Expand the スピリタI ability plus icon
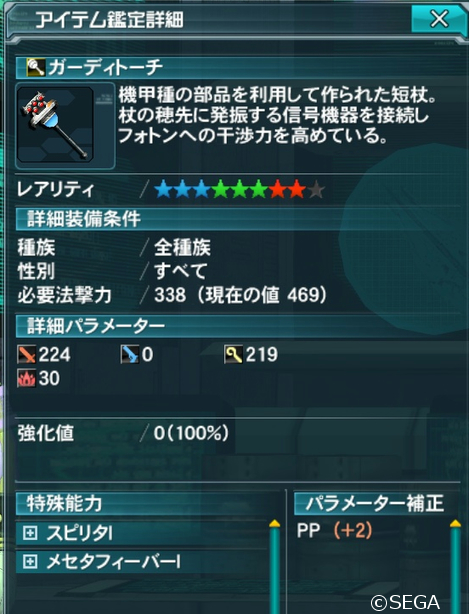Image resolution: width=469 pixels, height=614 pixels. point(30,533)
